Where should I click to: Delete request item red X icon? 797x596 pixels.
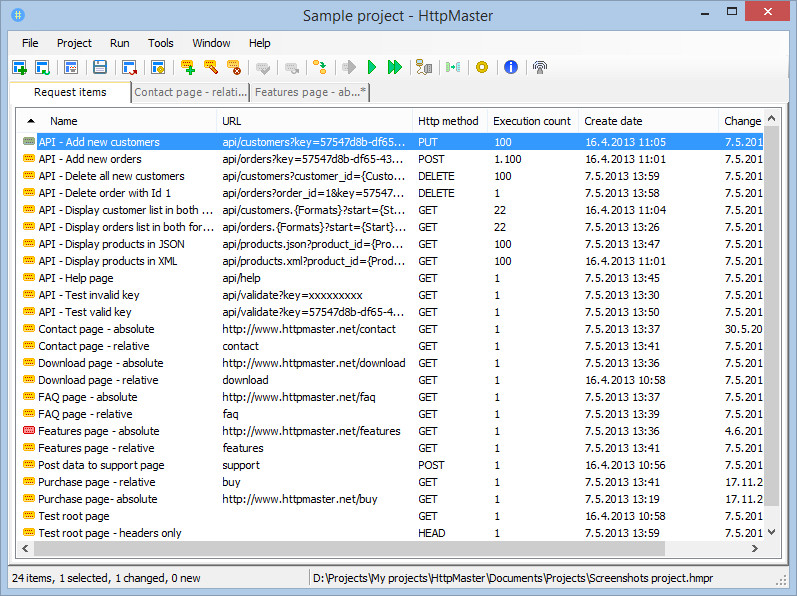click(234, 67)
